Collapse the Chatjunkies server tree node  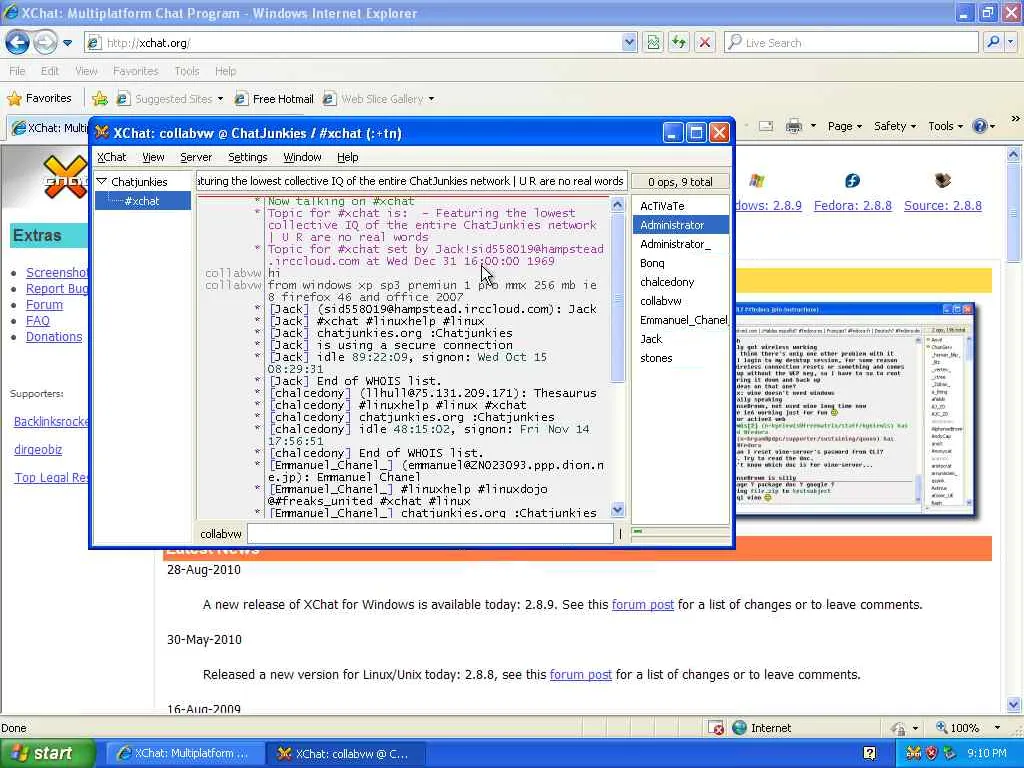[x=101, y=182]
